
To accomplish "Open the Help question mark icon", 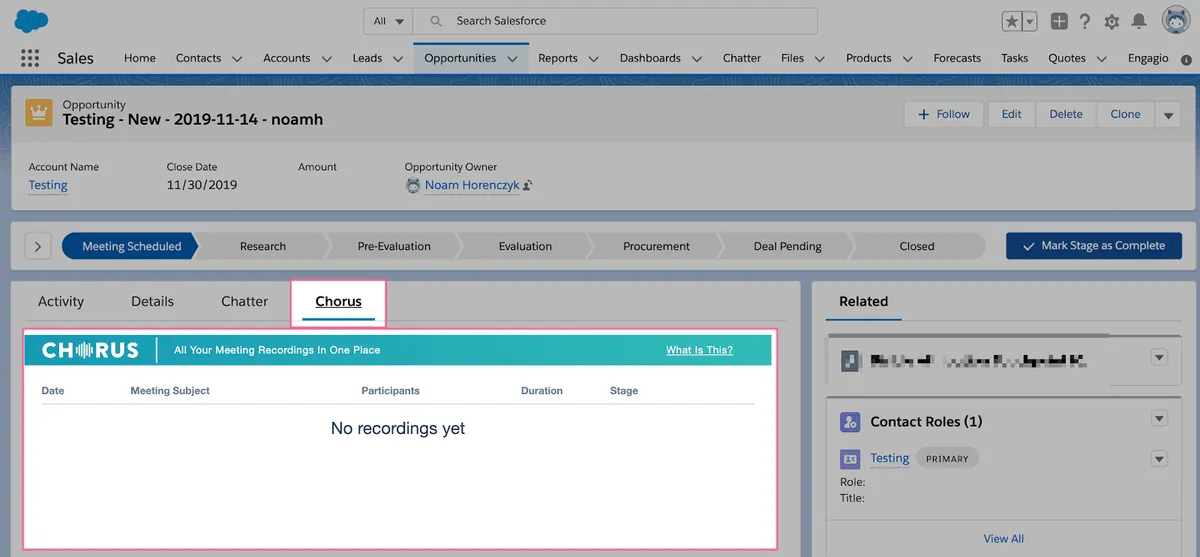I will point(1085,21).
